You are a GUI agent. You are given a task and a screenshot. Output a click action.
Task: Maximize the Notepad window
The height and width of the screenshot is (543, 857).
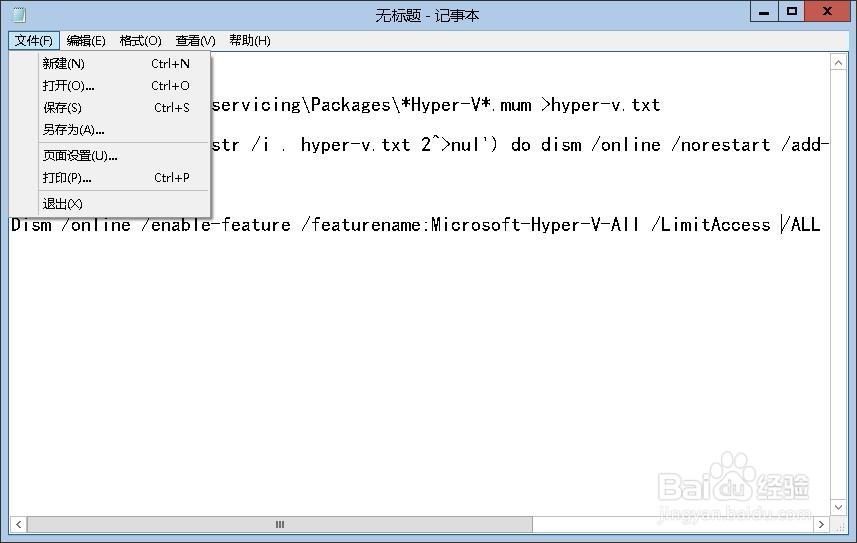(x=791, y=11)
